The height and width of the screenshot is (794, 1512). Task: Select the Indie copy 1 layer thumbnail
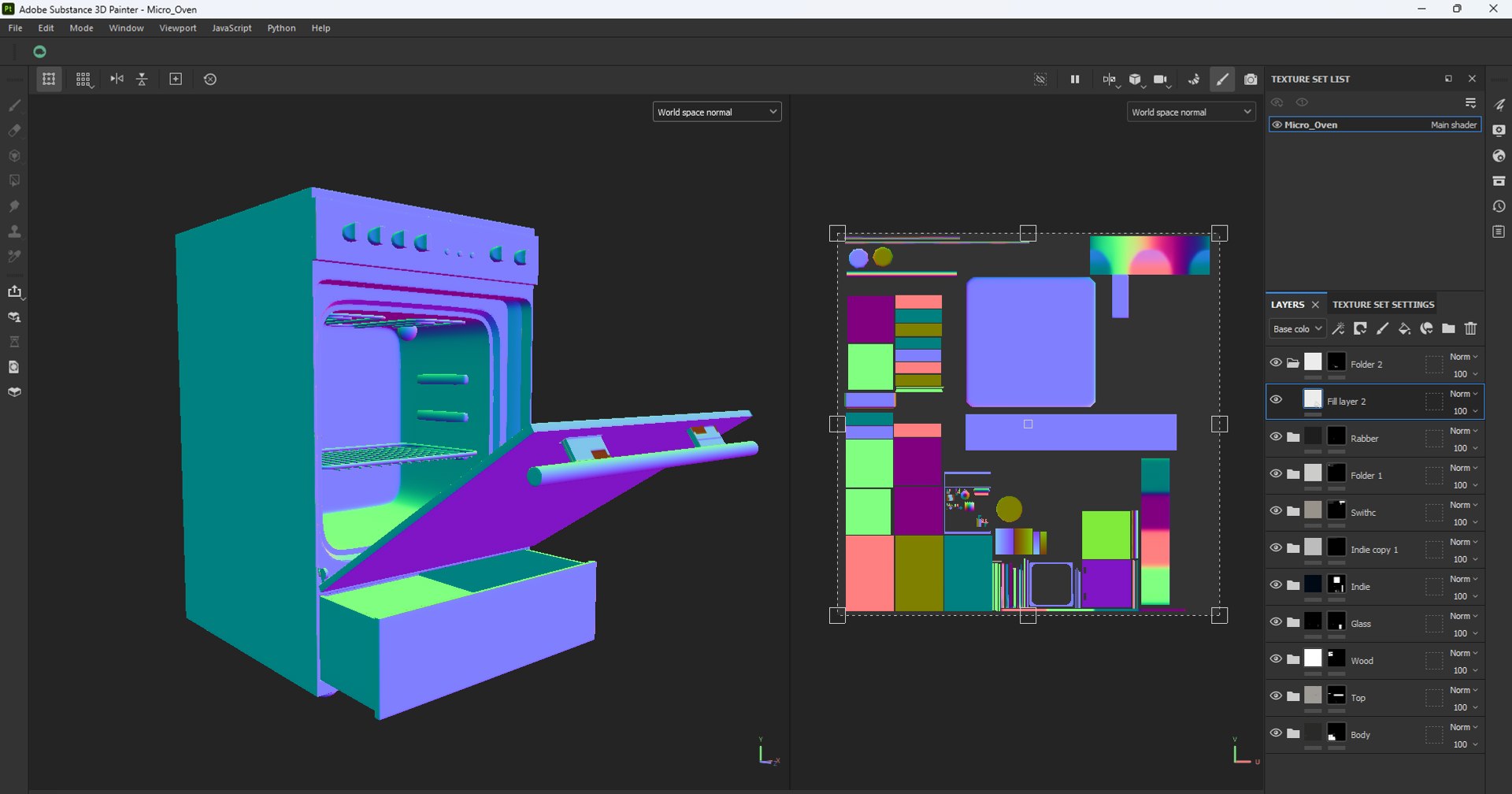pos(1313,547)
